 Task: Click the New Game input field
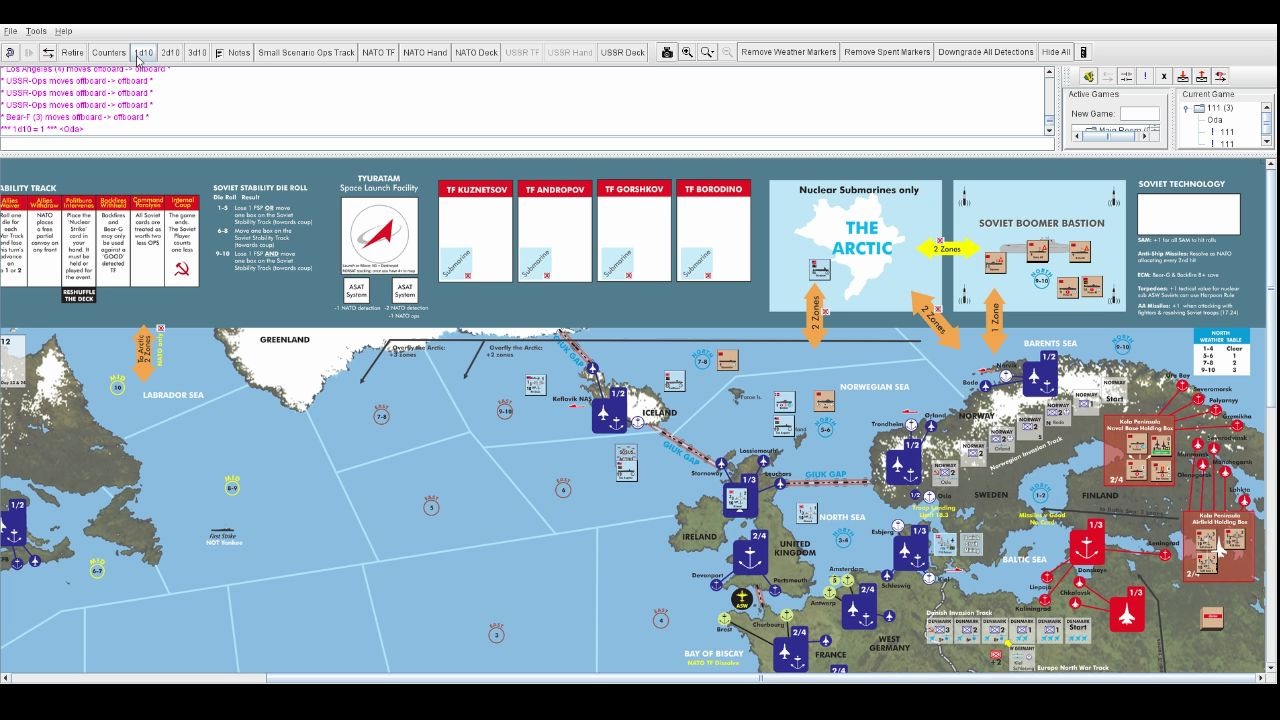coord(1139,114)
